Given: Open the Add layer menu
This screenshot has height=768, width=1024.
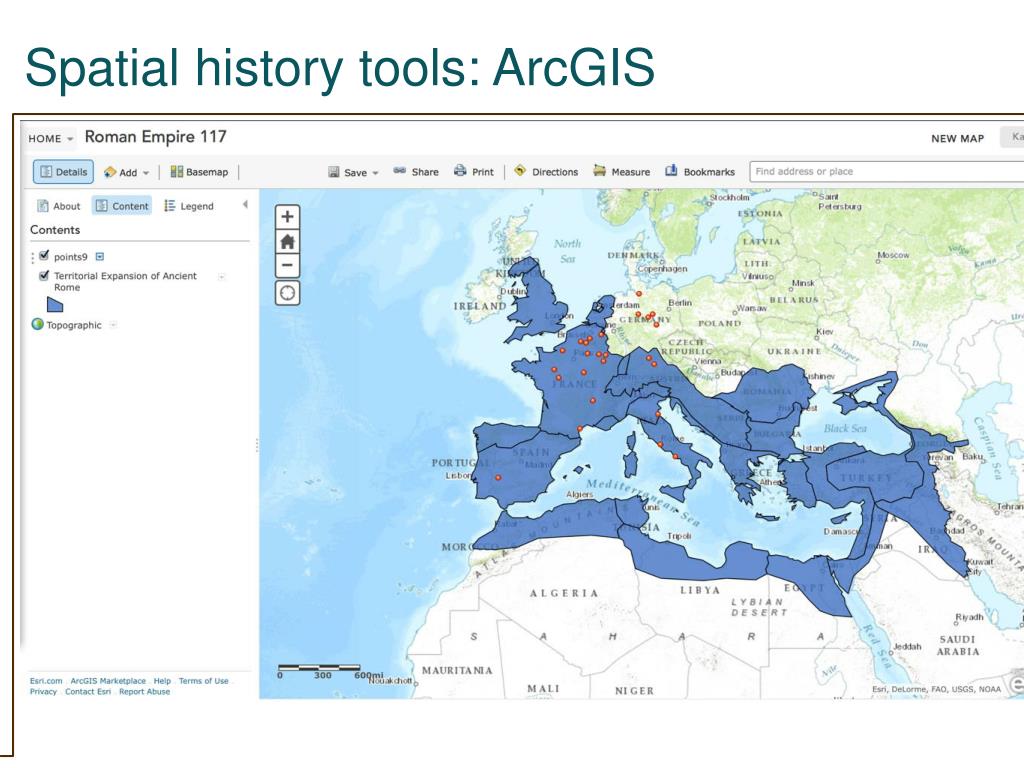Looking at the screenshot, I should pos(127,172).
